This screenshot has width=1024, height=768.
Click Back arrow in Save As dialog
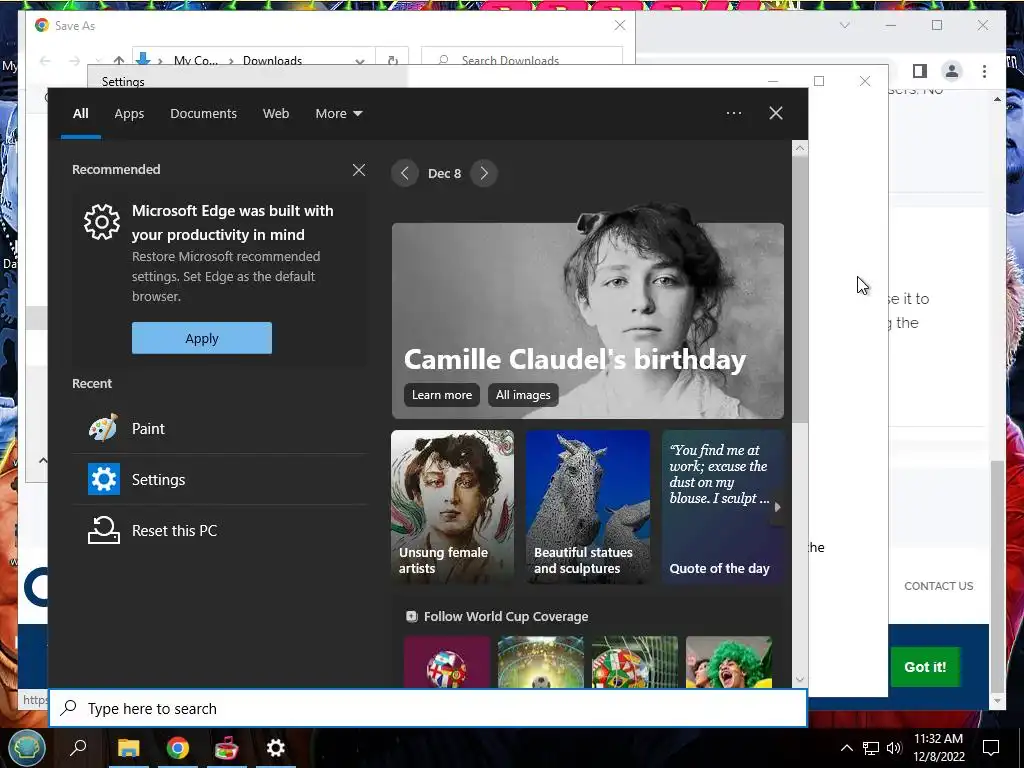[45, 61]
